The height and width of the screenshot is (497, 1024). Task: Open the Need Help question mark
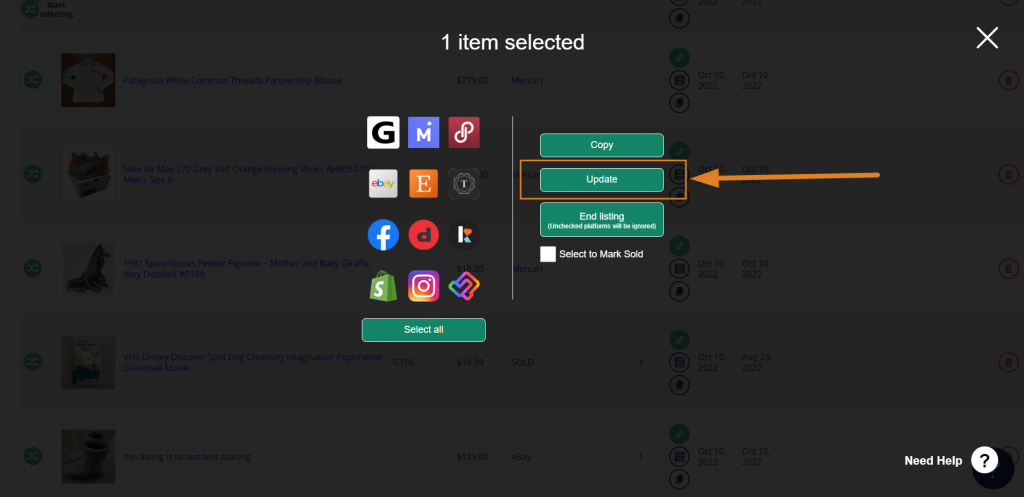[x=984, y=460]
